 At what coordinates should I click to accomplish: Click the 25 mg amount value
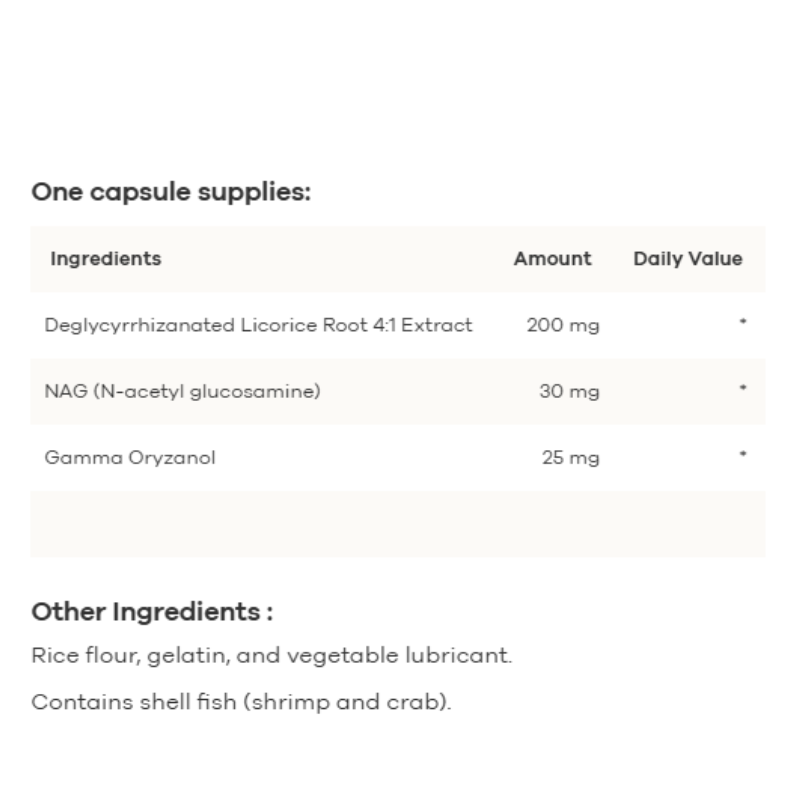[569, 458]
